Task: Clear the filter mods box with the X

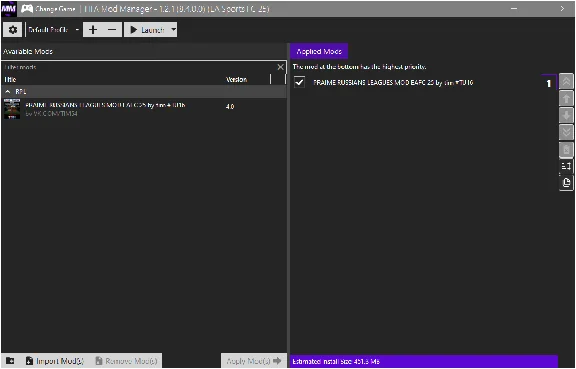Action: point(280,67)
